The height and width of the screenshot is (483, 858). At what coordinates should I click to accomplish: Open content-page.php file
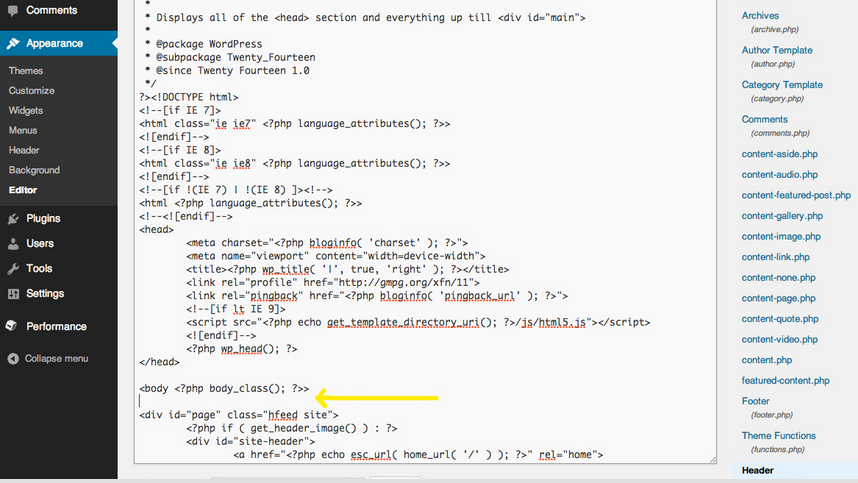point(778,299)
